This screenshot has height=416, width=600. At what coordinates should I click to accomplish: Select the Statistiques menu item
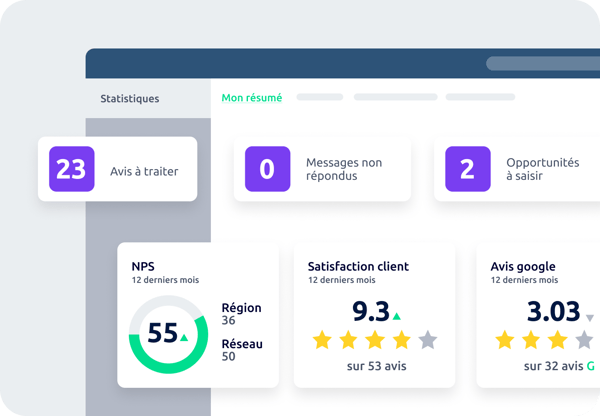(130, 99)
